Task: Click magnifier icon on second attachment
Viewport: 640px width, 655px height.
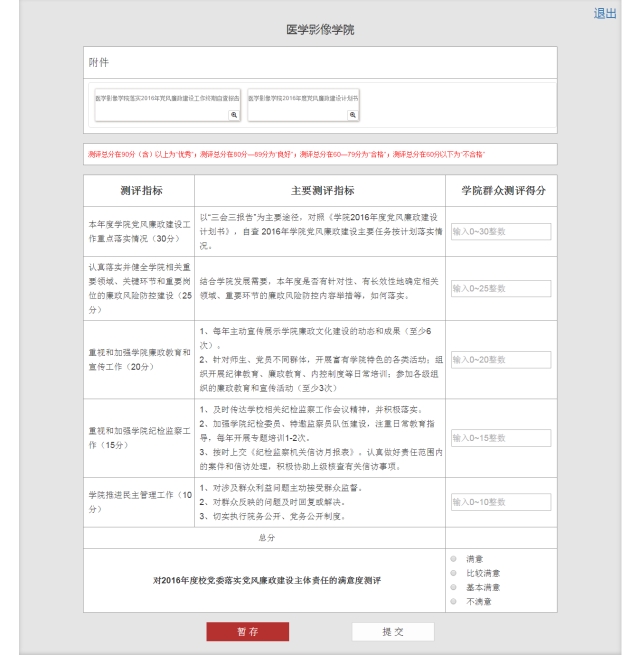Action: [x=353, y=115]
